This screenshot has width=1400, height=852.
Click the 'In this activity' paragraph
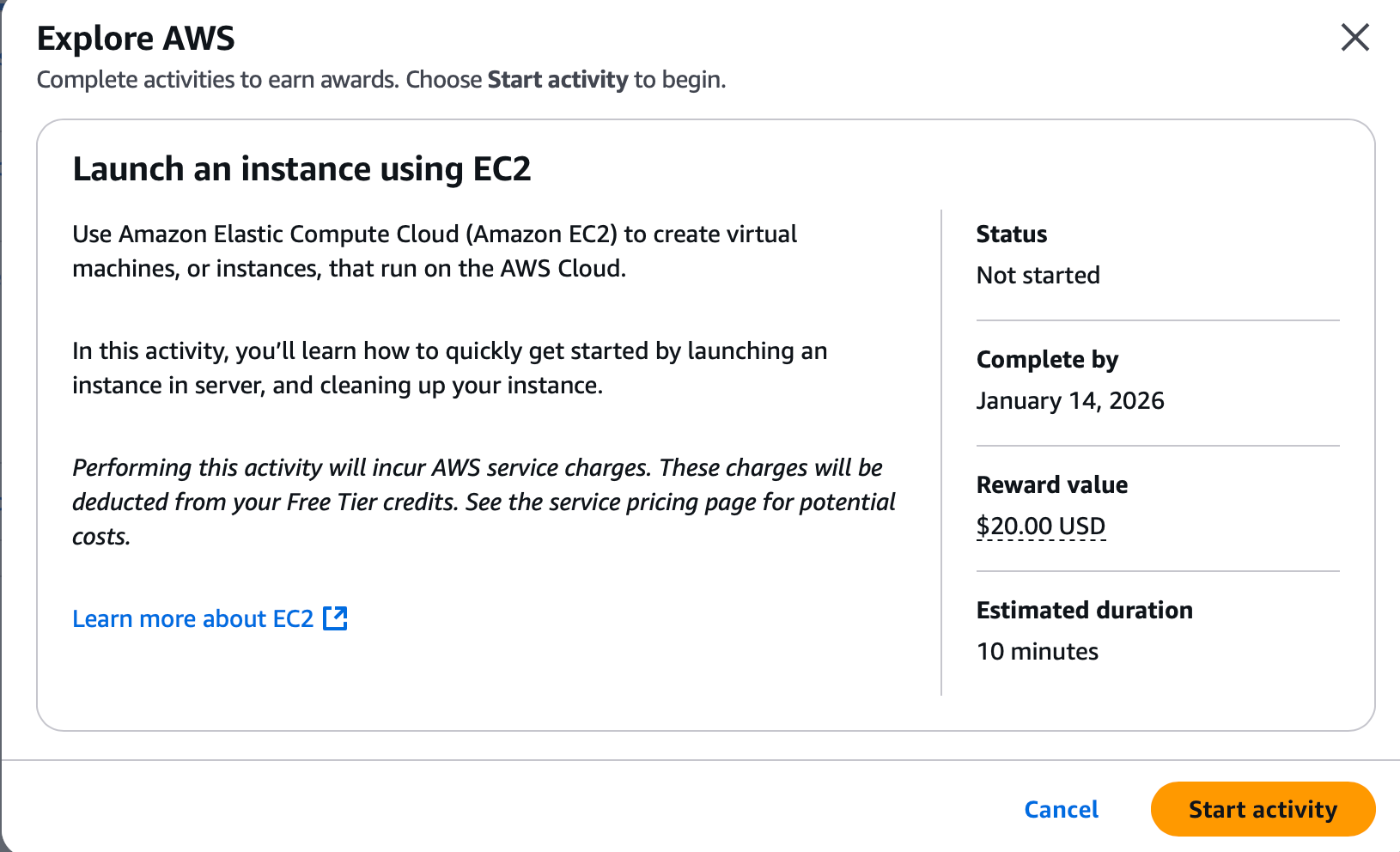pos(449,368)
